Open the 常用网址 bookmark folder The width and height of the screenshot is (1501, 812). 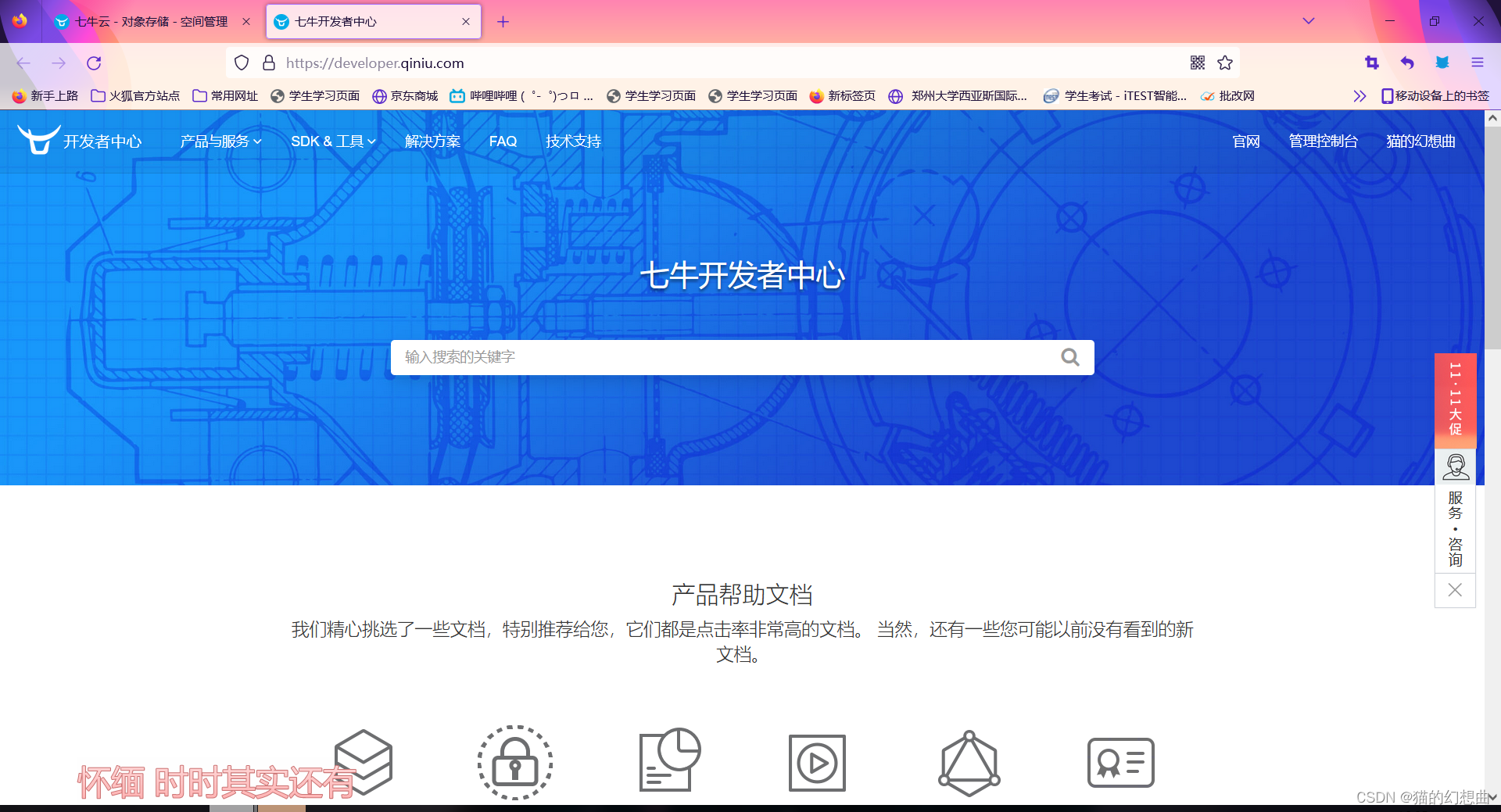coord(225,96)
